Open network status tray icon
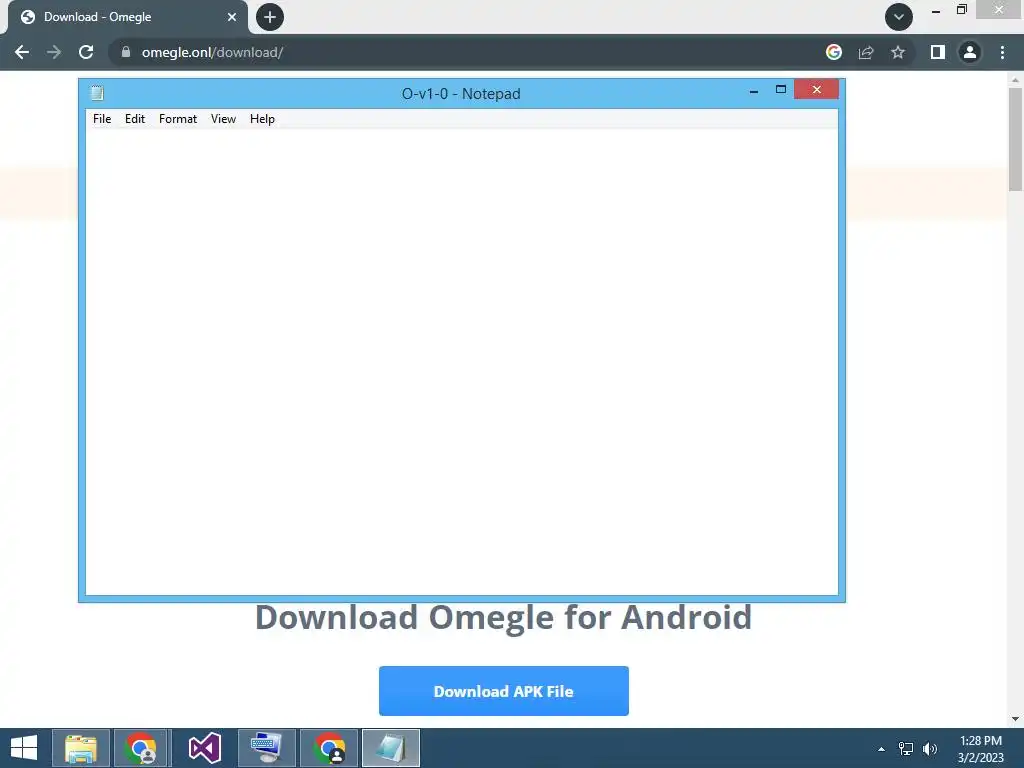The height and width of the screenshot is (768, 1024). coord(906,749)
